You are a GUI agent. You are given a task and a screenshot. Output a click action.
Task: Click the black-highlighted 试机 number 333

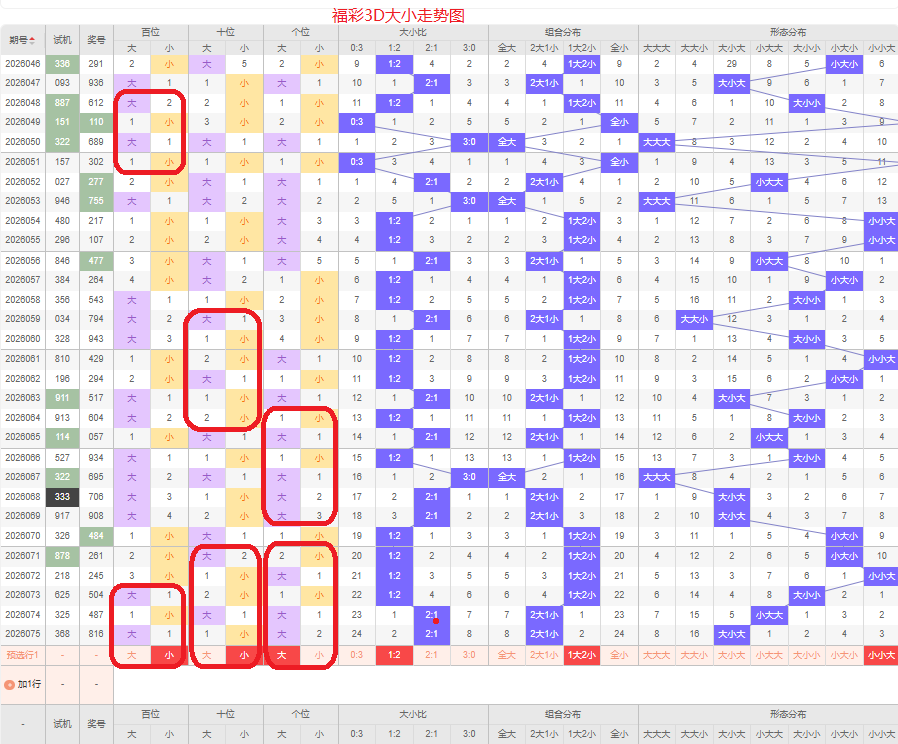click(62, 497)
